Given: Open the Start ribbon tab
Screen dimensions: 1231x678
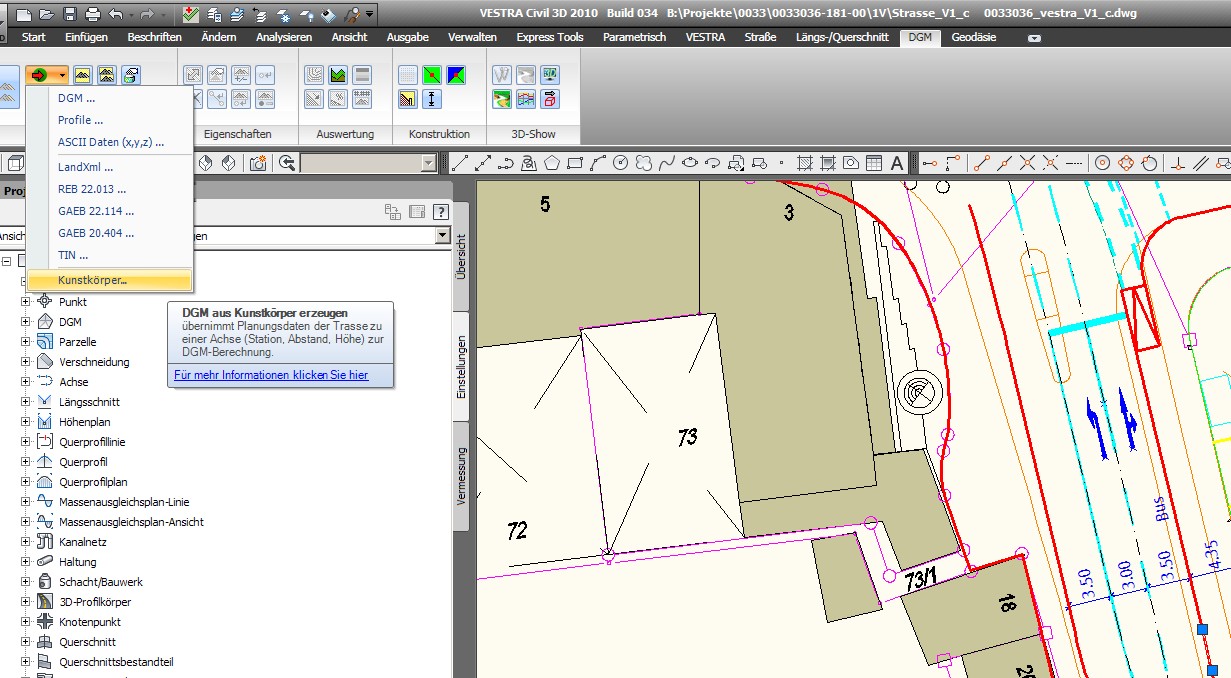Looking at the screenshot, I should click(34, 37).
